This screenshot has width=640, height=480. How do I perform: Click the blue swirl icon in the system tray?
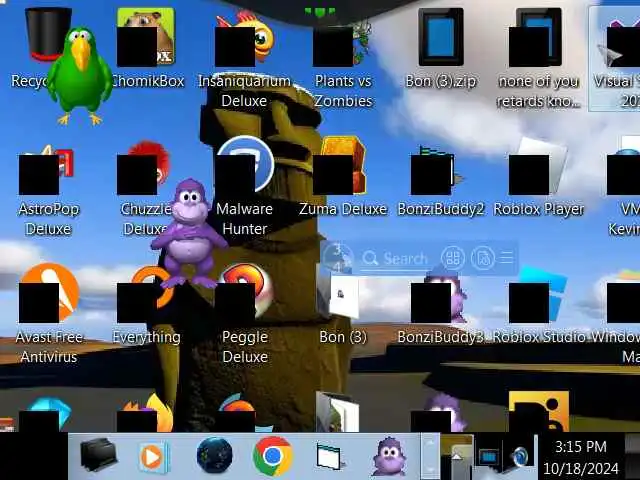(x=519, y=456)
